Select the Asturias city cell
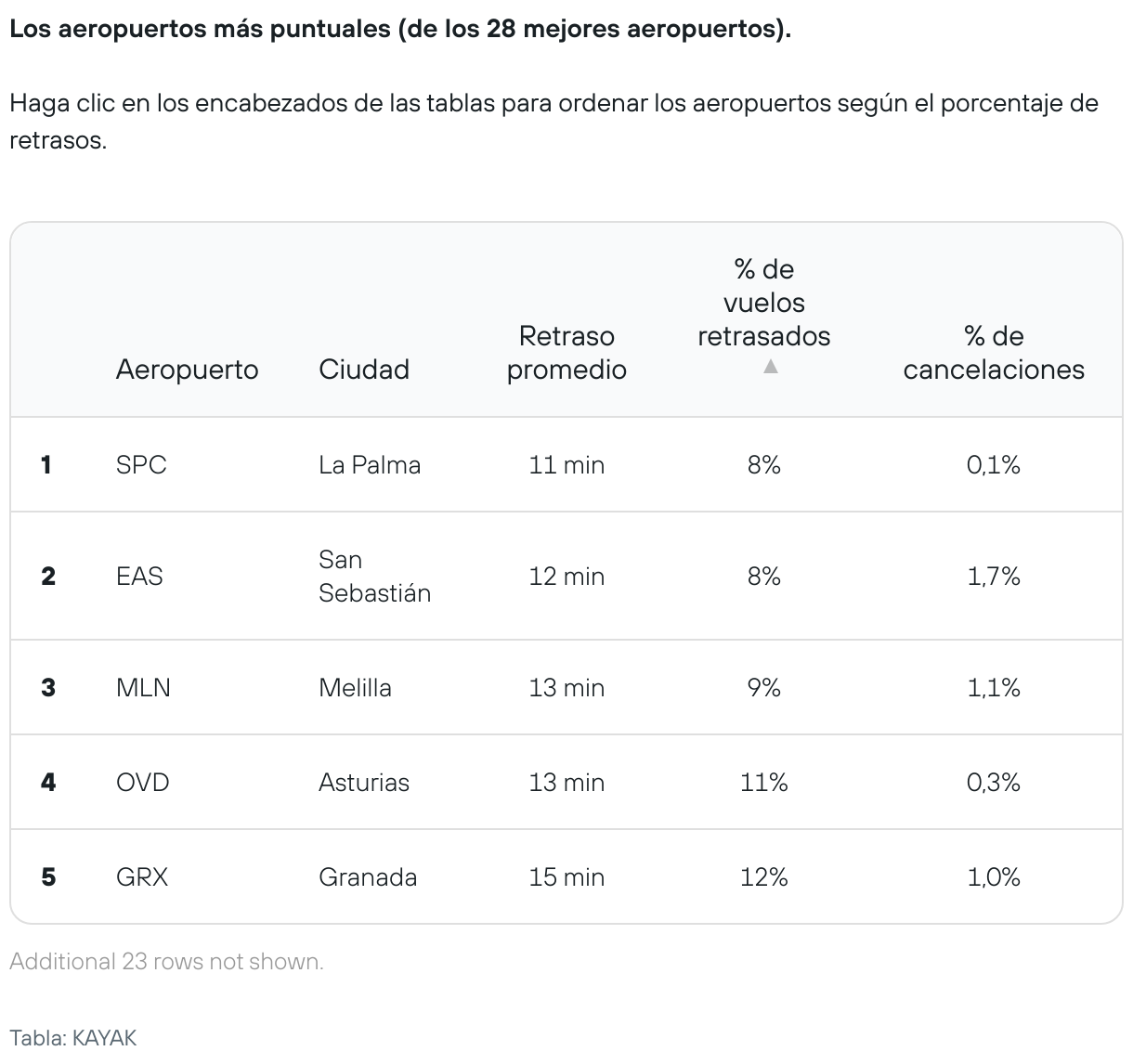This screenshot has width=1133, height=1064. pyautogui.click(x=364, y=783)
